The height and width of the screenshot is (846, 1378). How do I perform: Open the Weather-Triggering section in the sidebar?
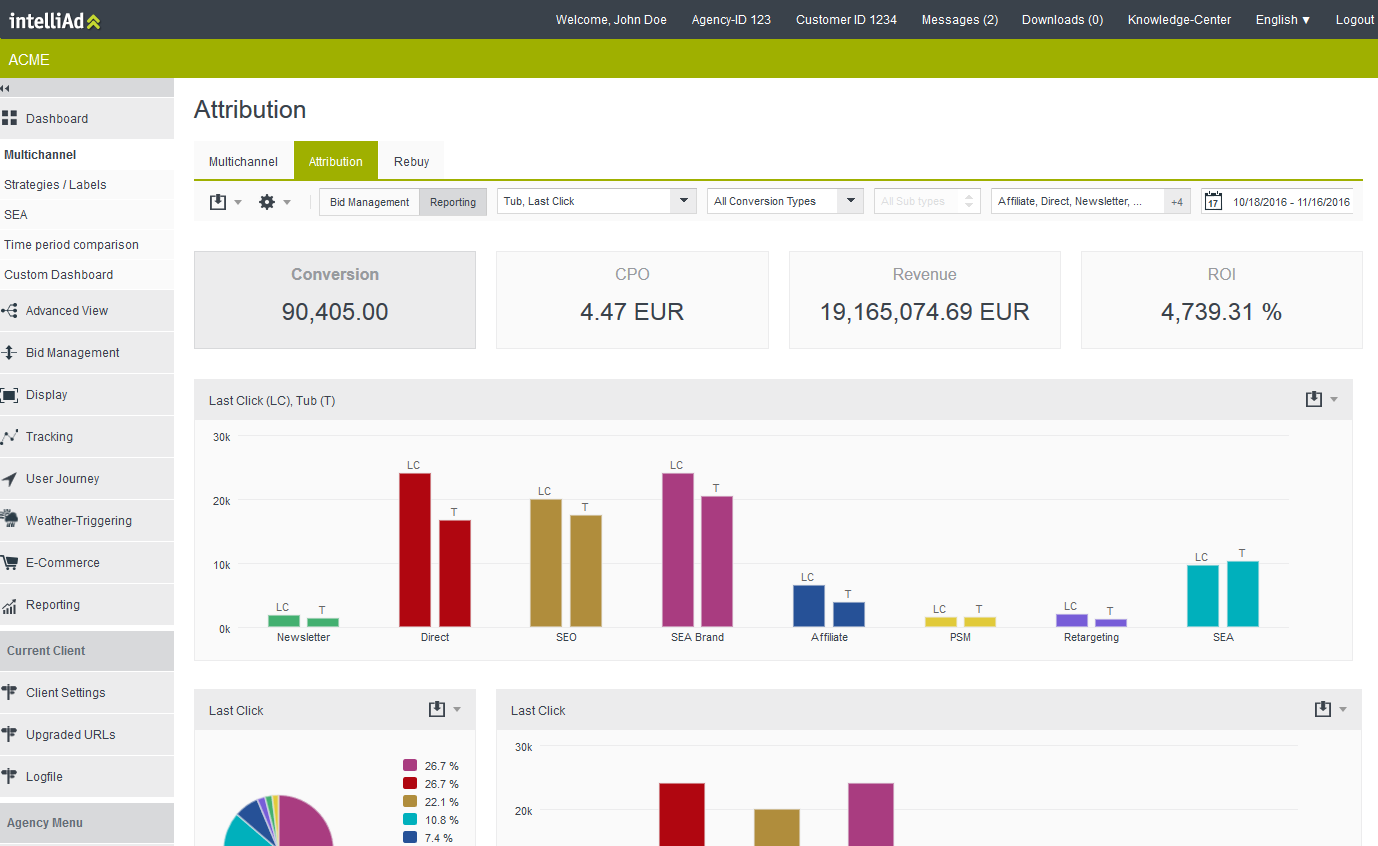[78, 521]
